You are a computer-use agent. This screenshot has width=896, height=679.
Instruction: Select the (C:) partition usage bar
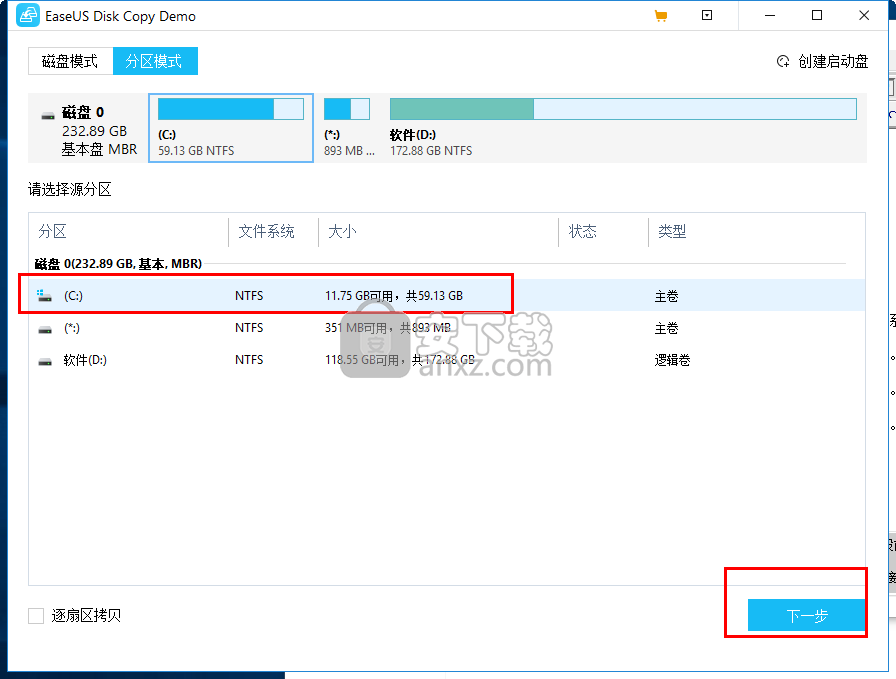click(231, 109)
